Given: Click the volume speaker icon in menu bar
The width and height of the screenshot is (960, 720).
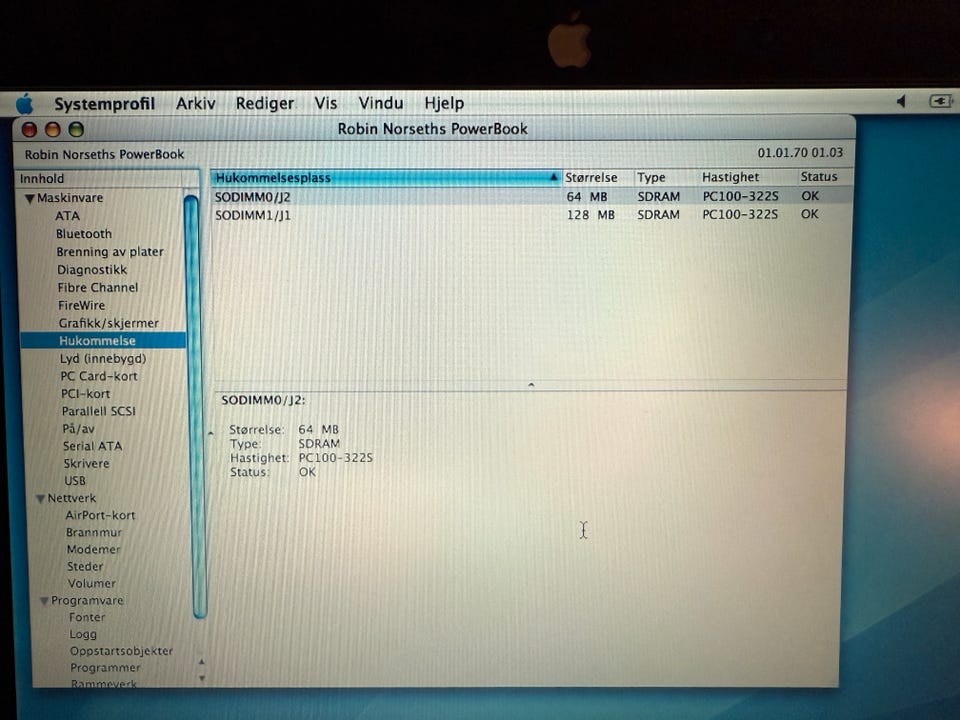Looking at the screenshot, I should (x=901, y=101).
